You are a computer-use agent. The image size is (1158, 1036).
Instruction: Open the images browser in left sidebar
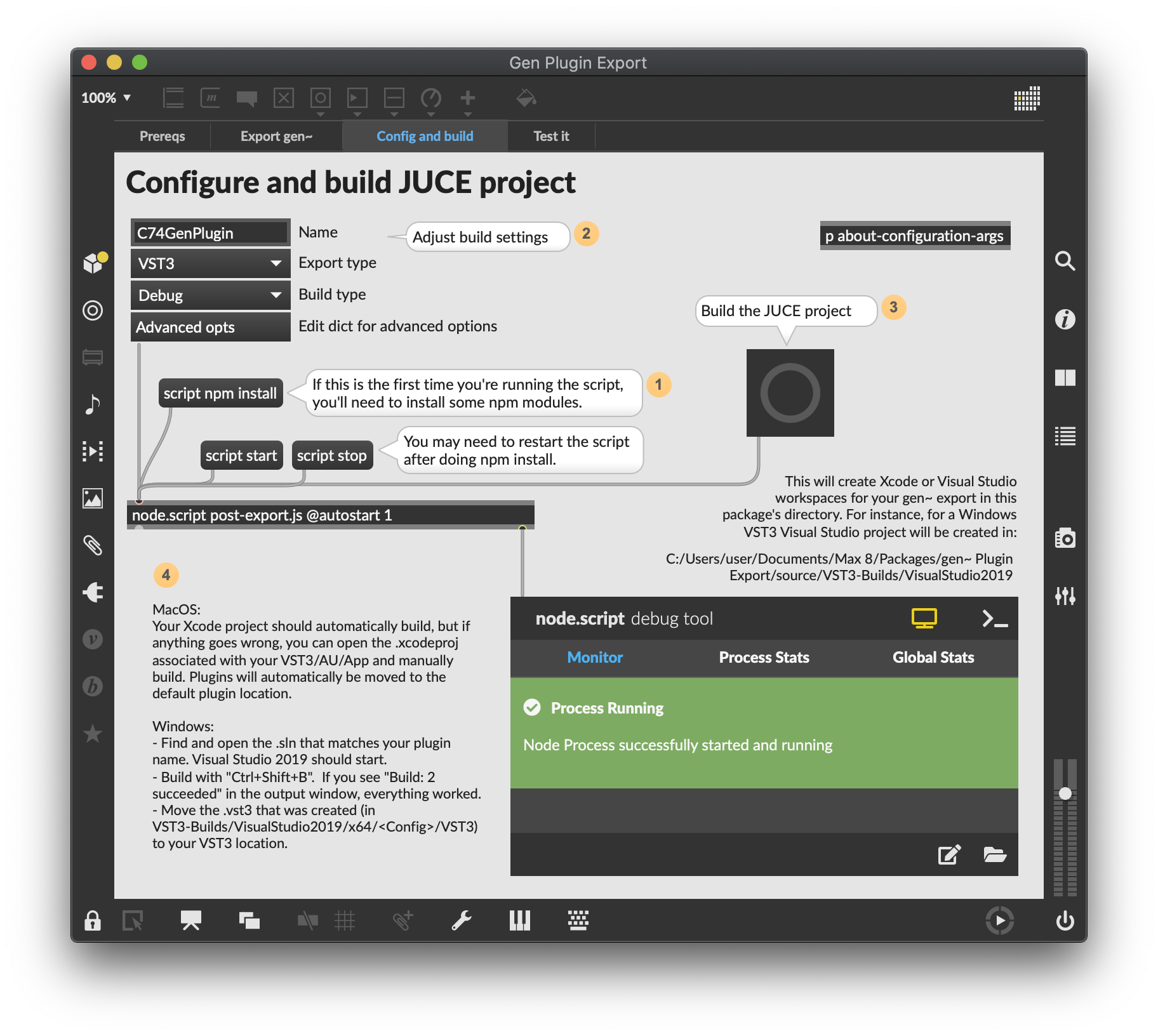coord(93,498)
